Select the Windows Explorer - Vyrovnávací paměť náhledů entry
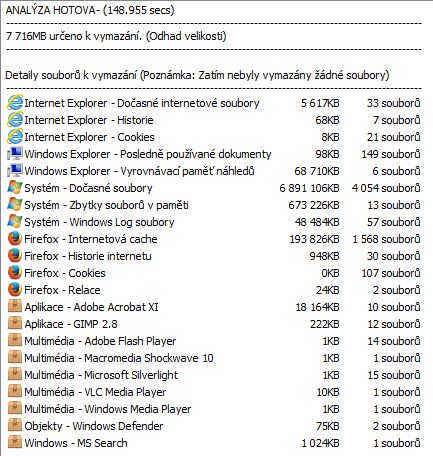Image resolution: width=433 pixels, height=456 pixels. point(214,171)
